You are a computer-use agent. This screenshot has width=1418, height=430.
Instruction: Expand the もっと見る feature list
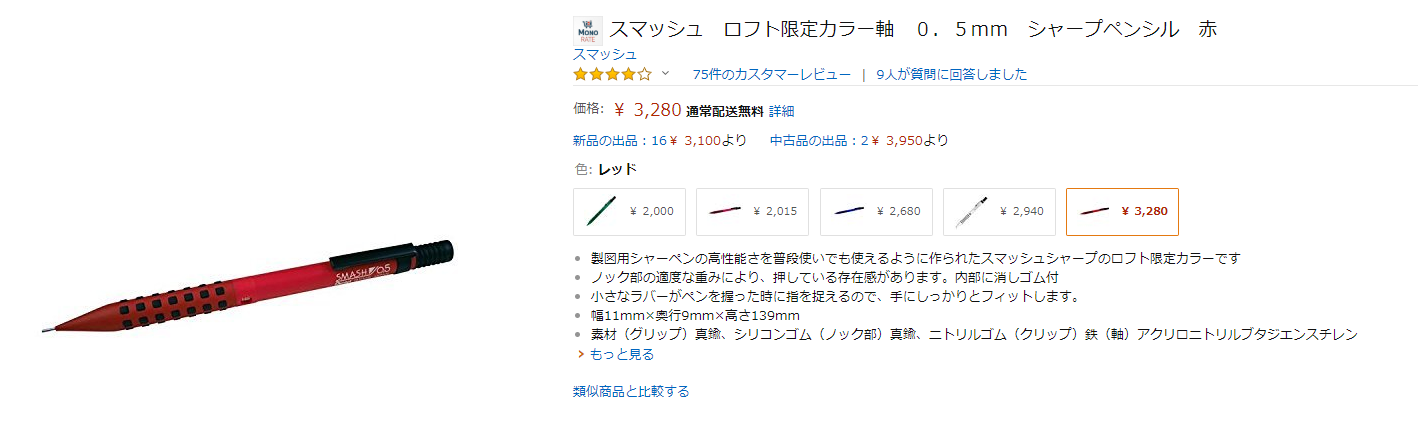point(621,354)
